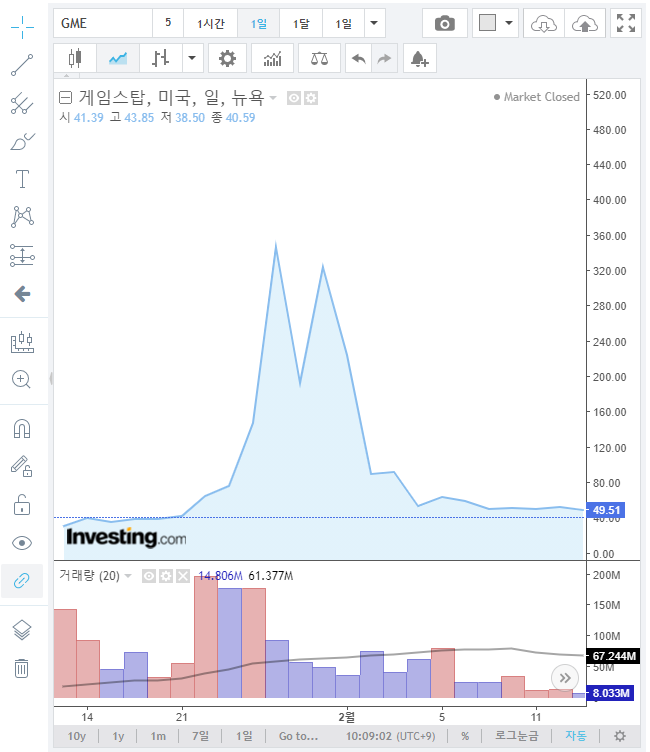The image size is (650, 752).
Task: Click the 10:09:02 (UTC+9) timezone
Action: 390,736
